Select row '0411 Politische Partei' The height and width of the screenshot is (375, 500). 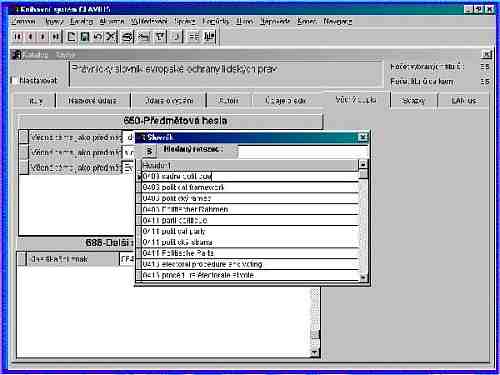pos(250,253)
